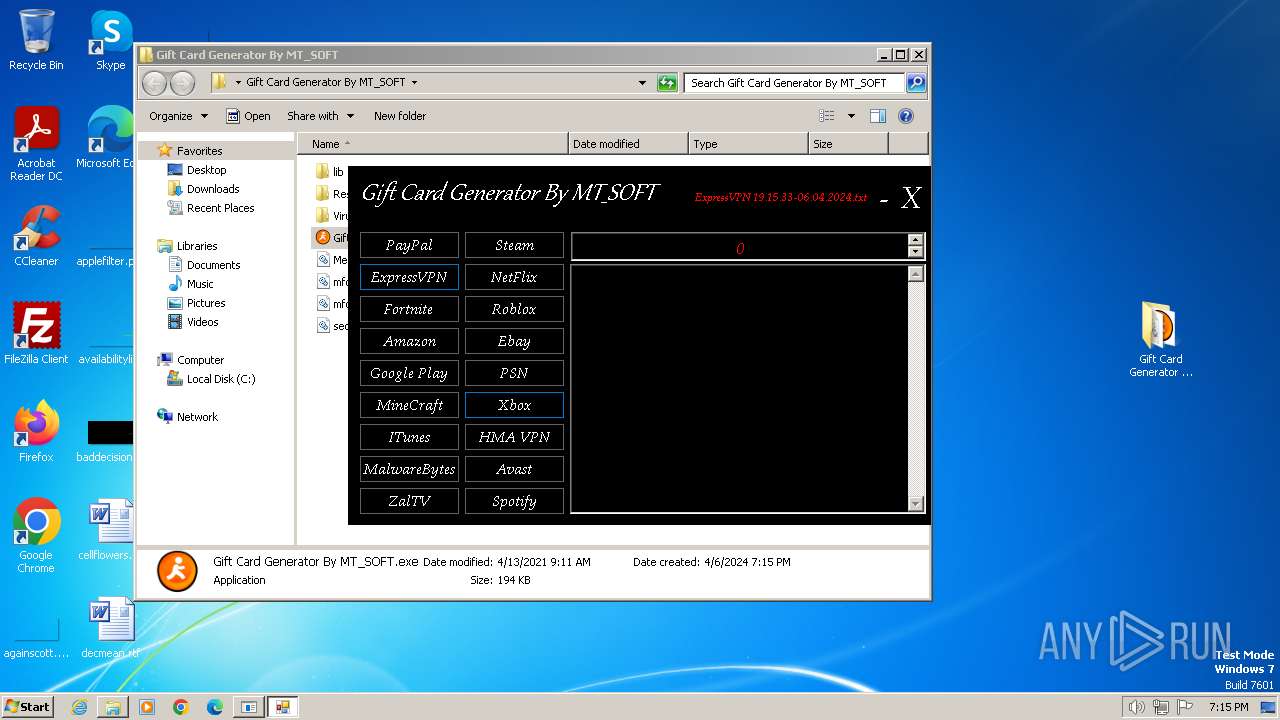Select the Roblox button
The width and height of the screenshot is (1280, 720).
[x=514, y=309]
